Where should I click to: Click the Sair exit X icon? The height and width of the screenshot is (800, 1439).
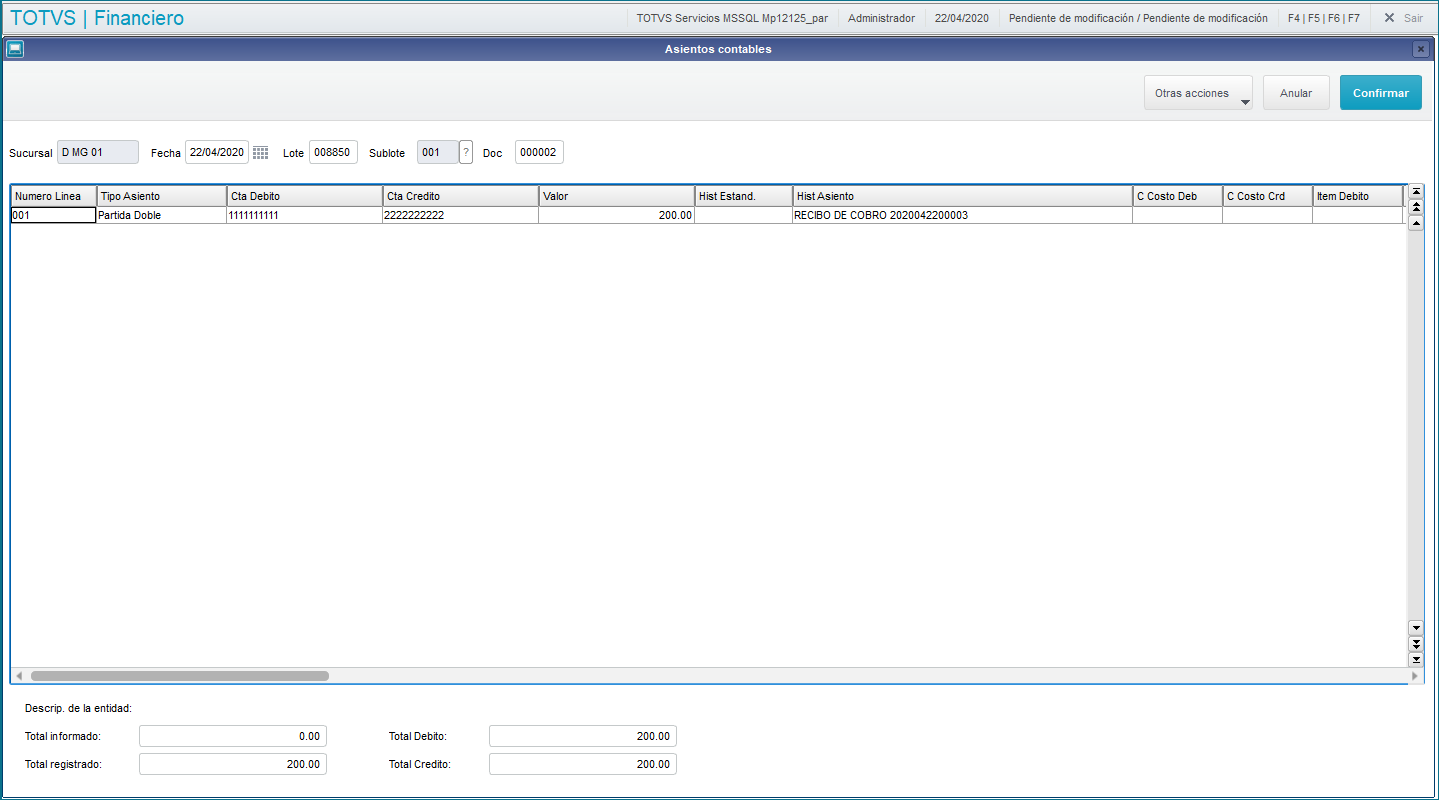pyautogui.click(x=1389, y=18)
